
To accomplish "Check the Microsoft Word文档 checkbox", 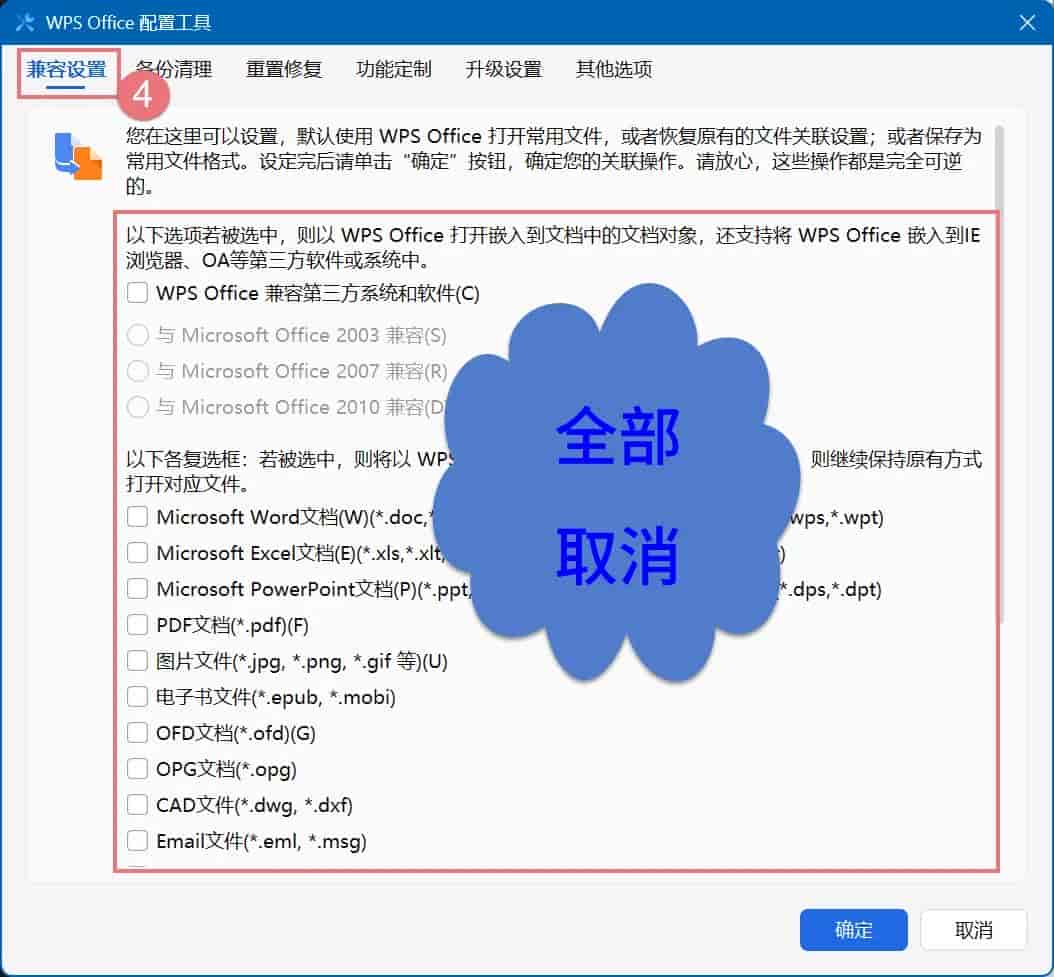I will point(138,517).
